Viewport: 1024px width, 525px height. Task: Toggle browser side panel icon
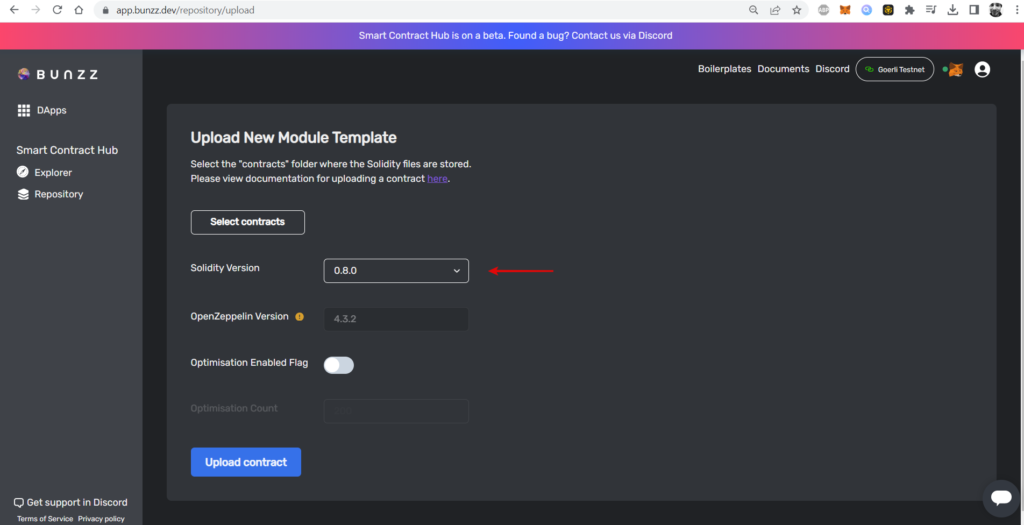tap(974, 10)
